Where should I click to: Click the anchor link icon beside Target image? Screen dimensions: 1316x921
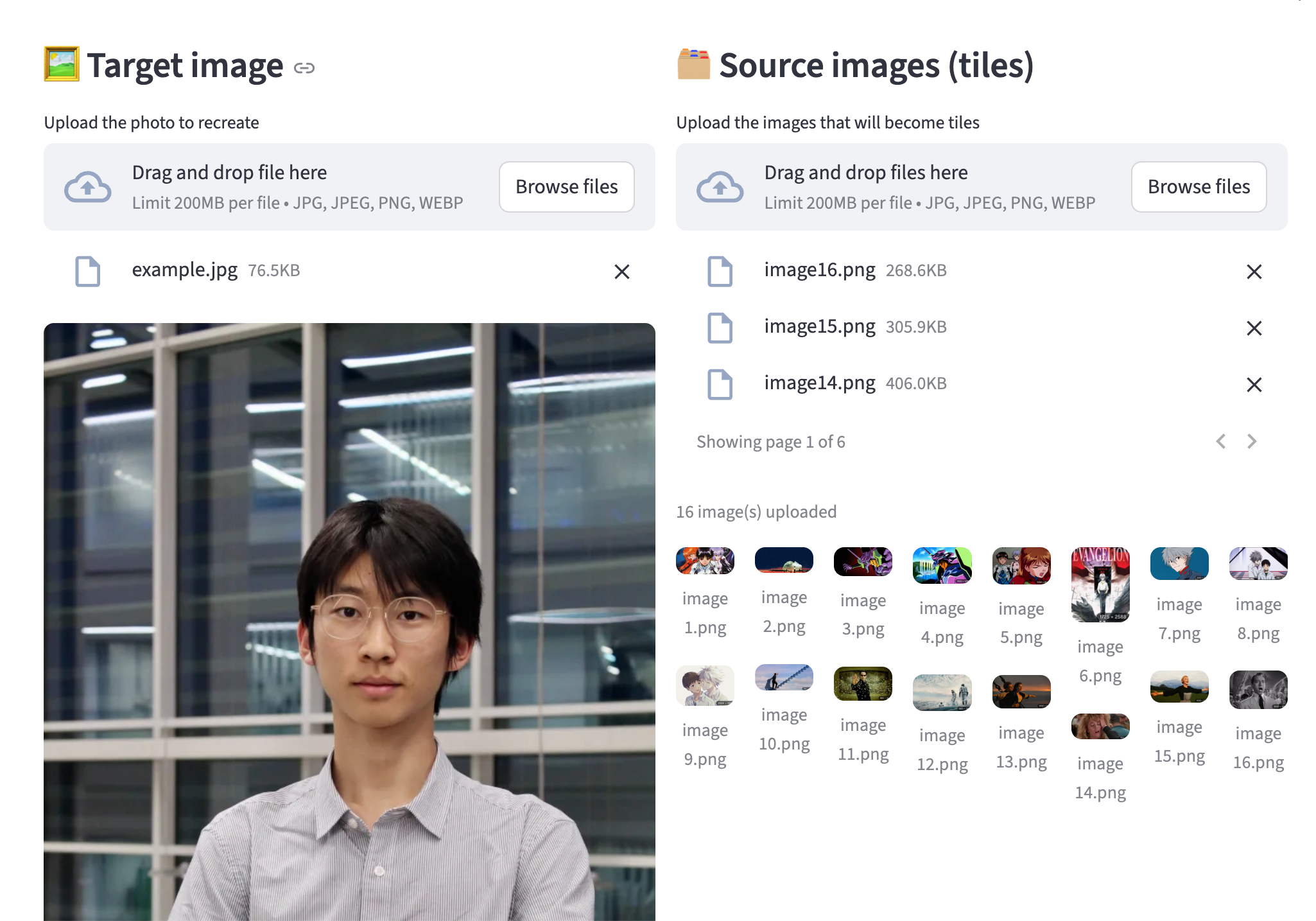coord(304,68)
